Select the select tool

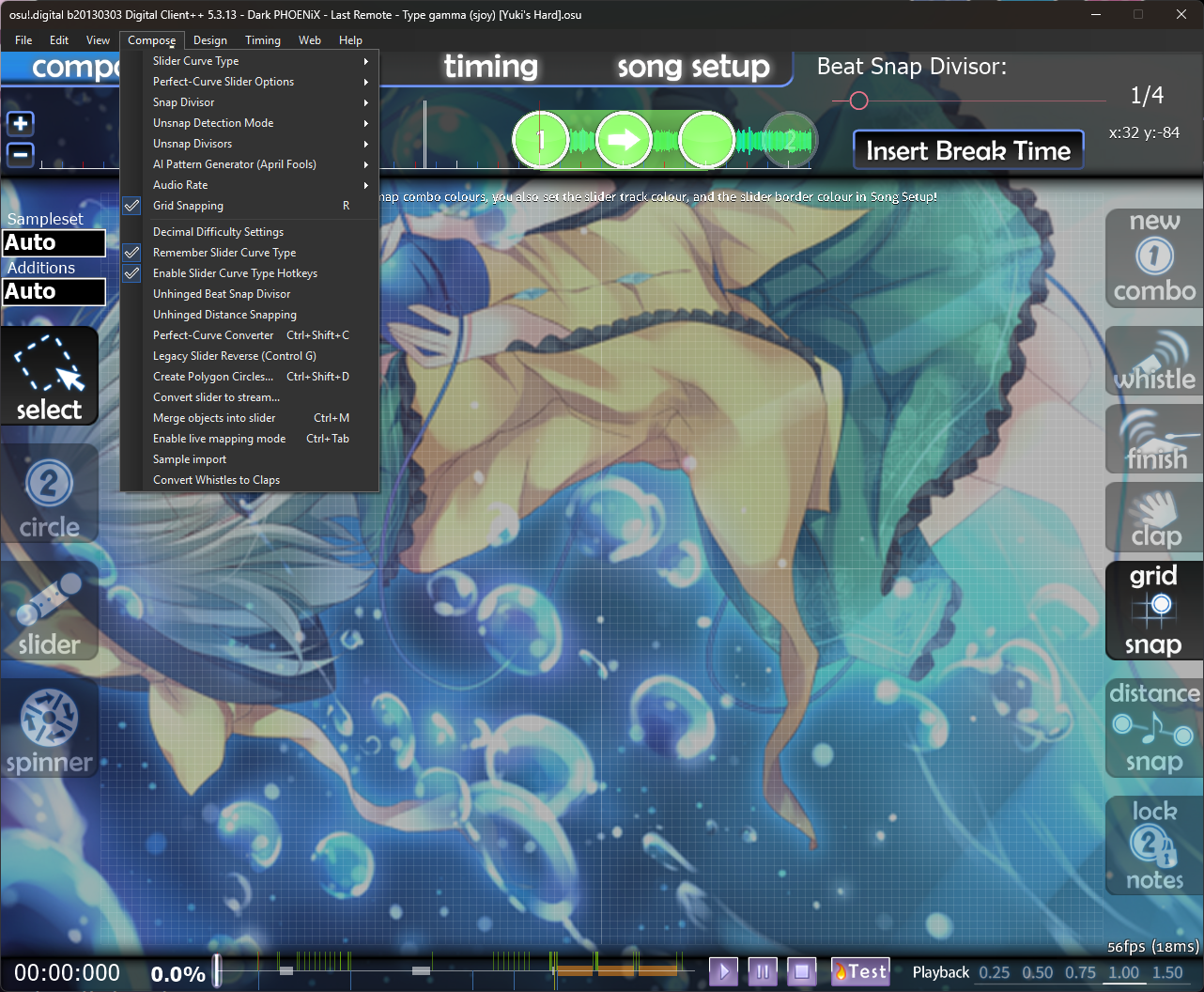click(x=50, y=376)
